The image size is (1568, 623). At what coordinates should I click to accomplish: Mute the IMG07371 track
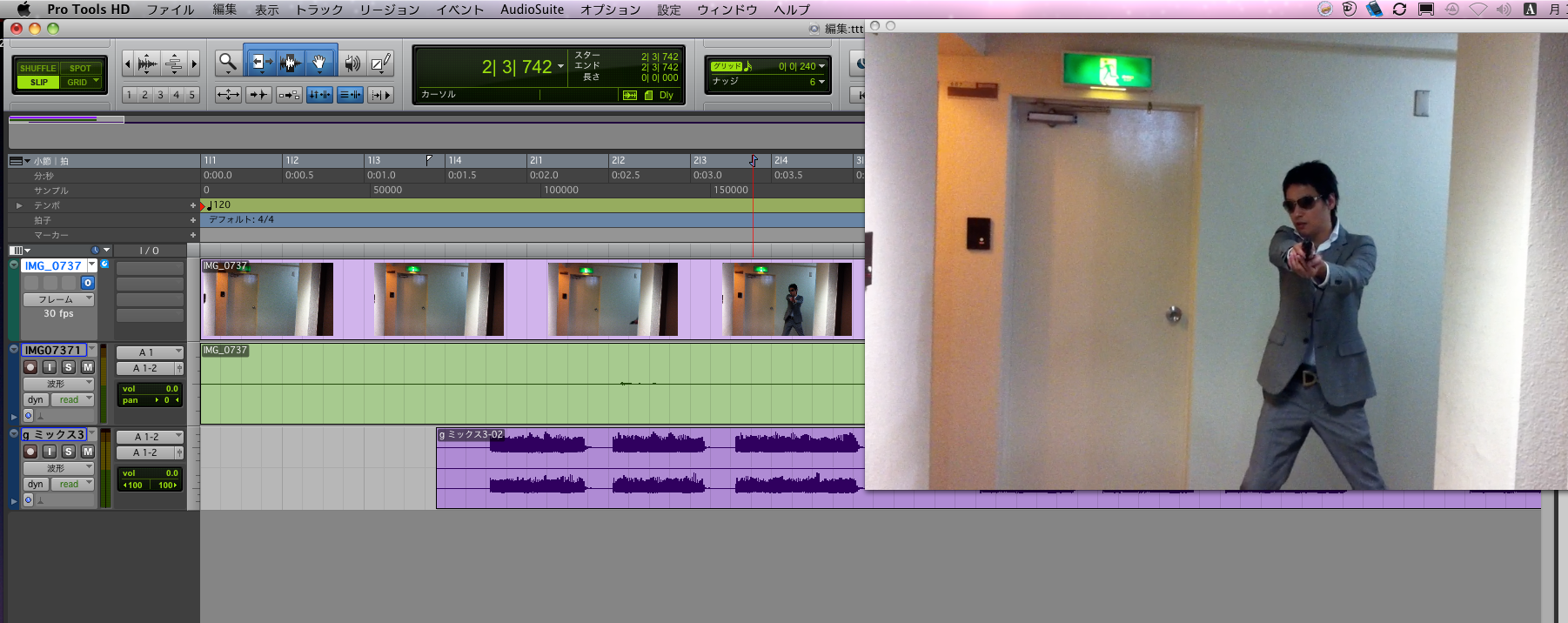pyautogui.click(x=88, y=367)
